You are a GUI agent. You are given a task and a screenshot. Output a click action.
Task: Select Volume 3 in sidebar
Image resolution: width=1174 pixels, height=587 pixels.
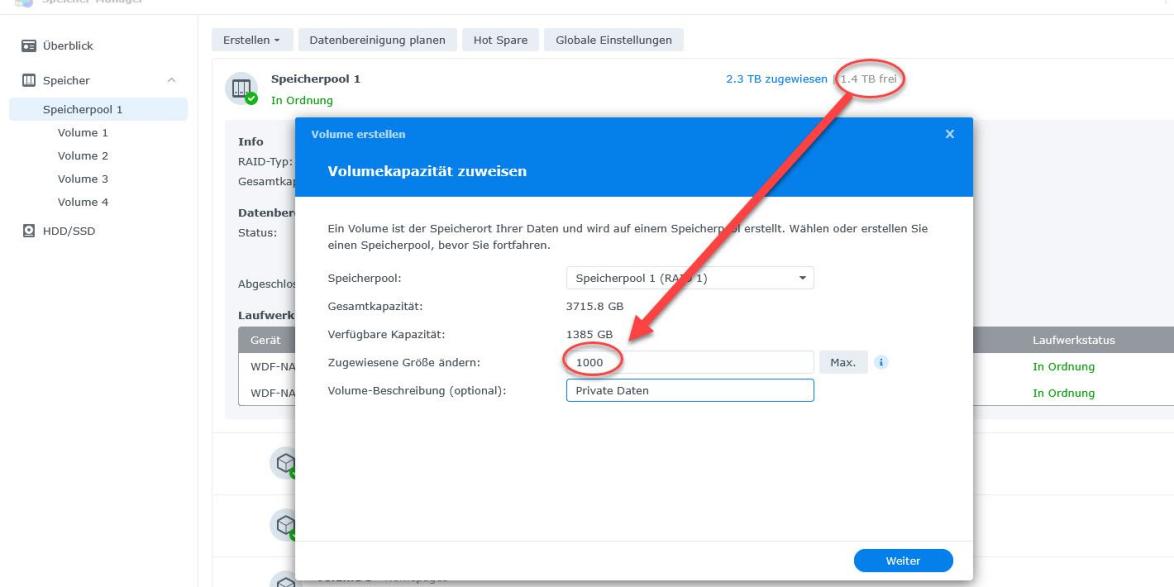83,179
